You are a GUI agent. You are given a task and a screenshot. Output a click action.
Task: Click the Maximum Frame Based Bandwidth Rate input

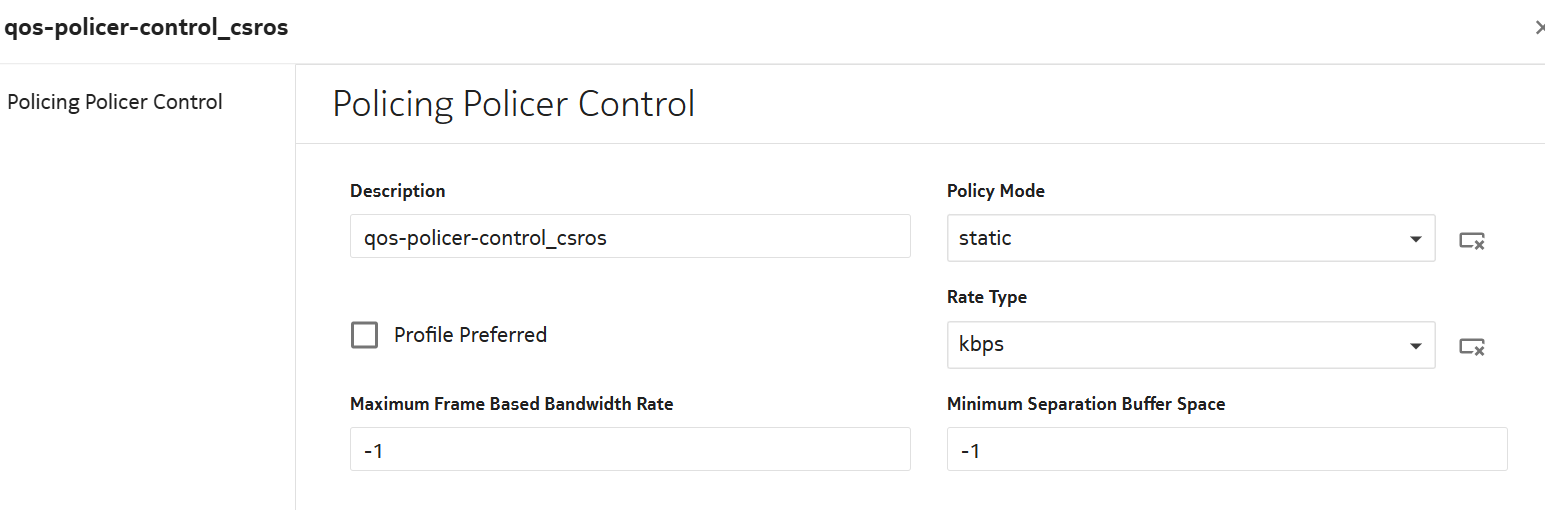tap(630, 451)
